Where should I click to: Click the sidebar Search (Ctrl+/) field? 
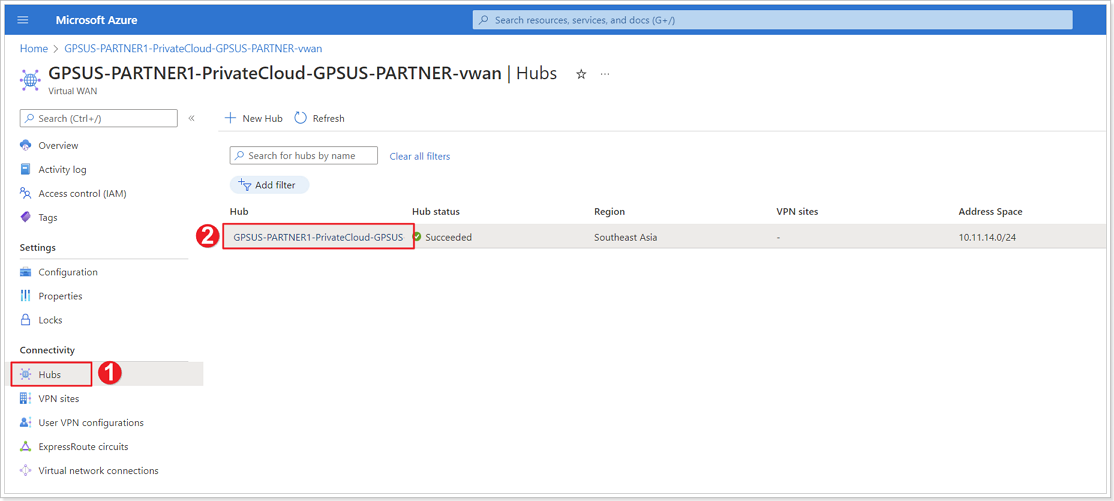[99, 119]
